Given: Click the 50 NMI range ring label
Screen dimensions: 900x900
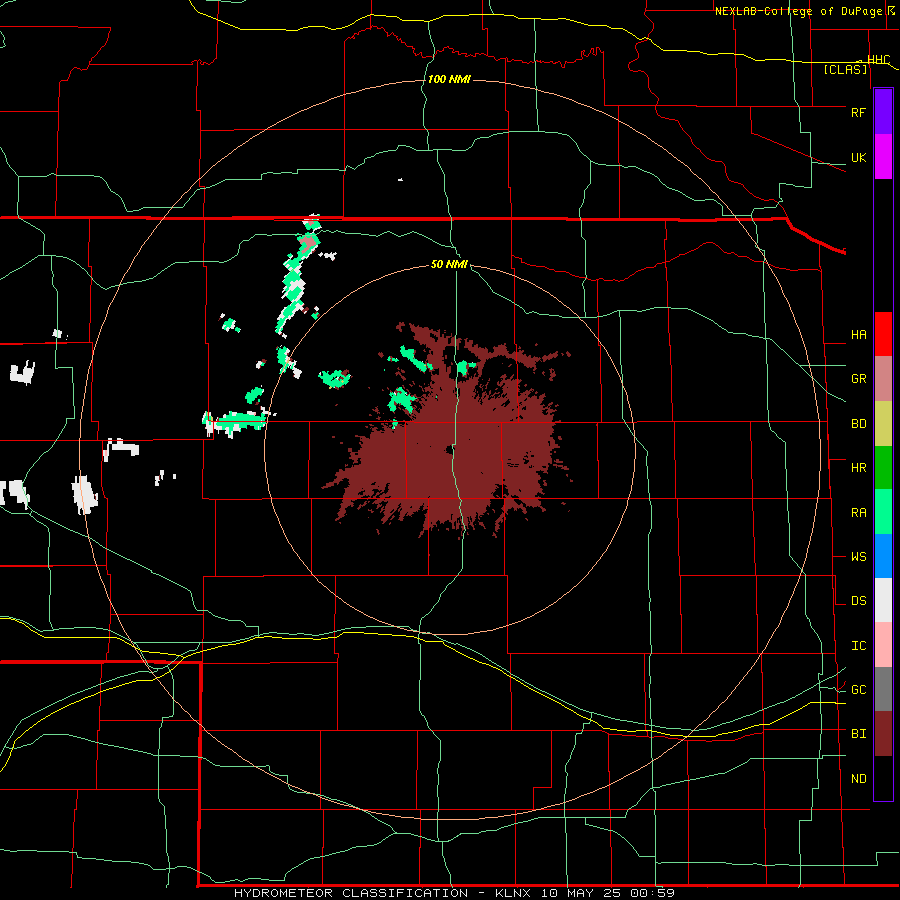Looking at the screenshot, I should point(449,264).
